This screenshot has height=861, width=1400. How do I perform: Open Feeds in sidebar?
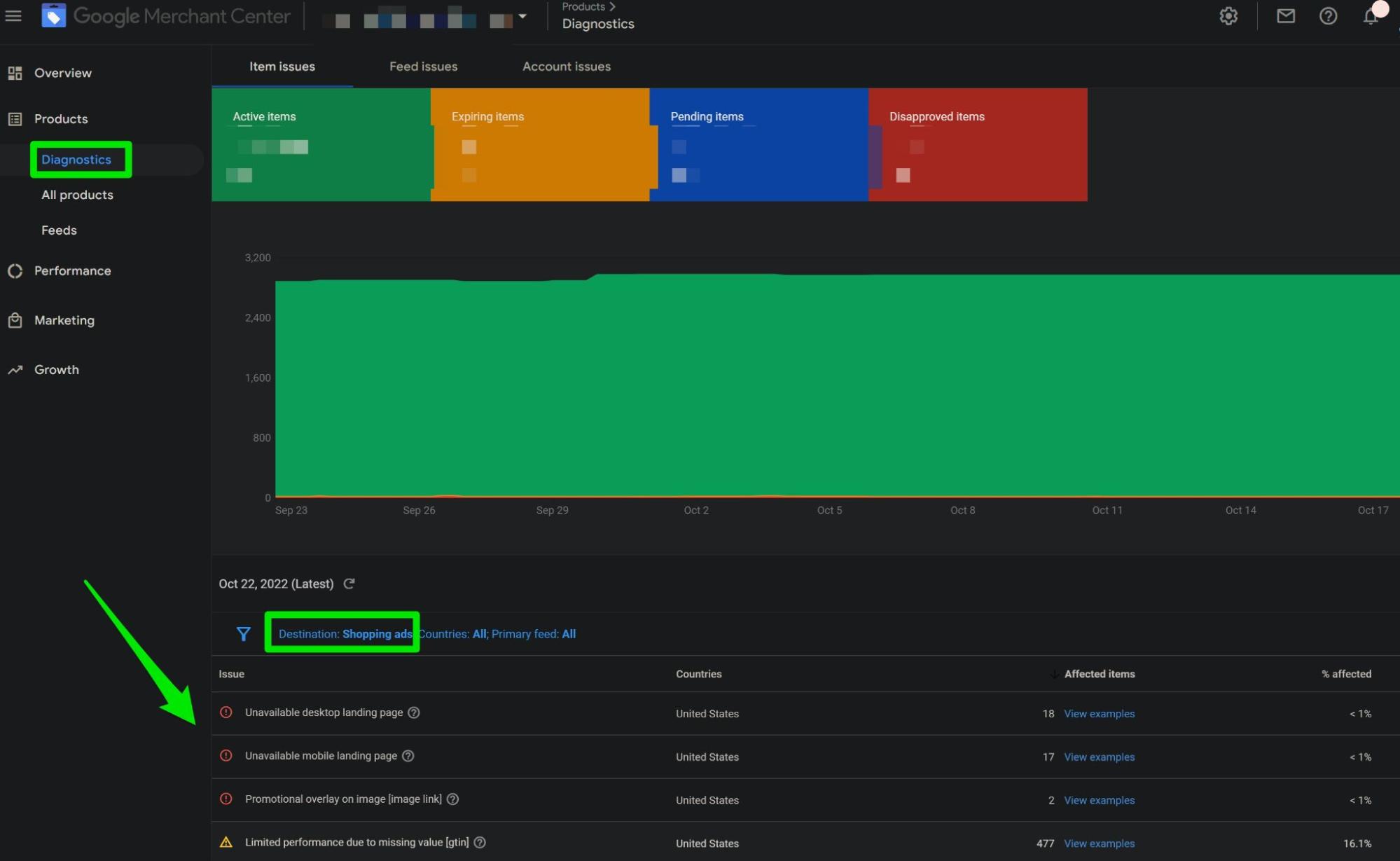(59, 230)
